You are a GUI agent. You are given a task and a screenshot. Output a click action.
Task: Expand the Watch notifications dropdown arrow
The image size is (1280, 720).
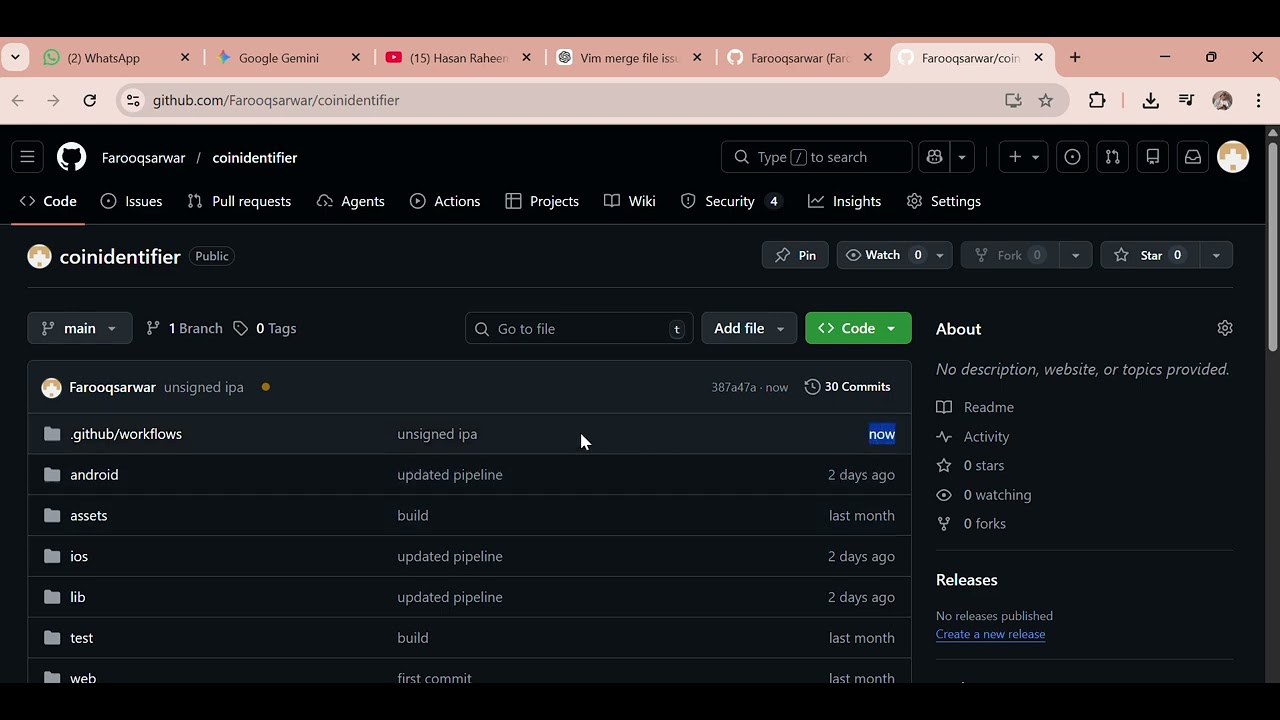click(x=940, y=256)
